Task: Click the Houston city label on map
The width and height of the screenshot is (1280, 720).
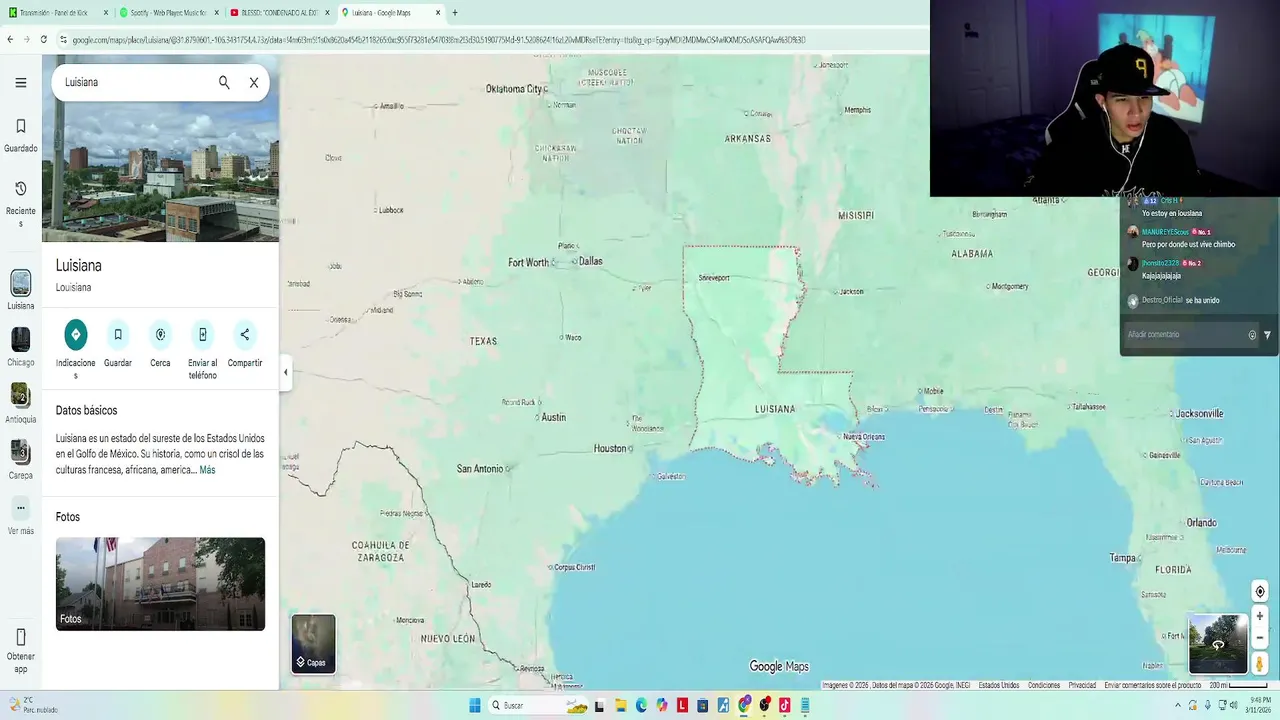Action: point(610,449)
